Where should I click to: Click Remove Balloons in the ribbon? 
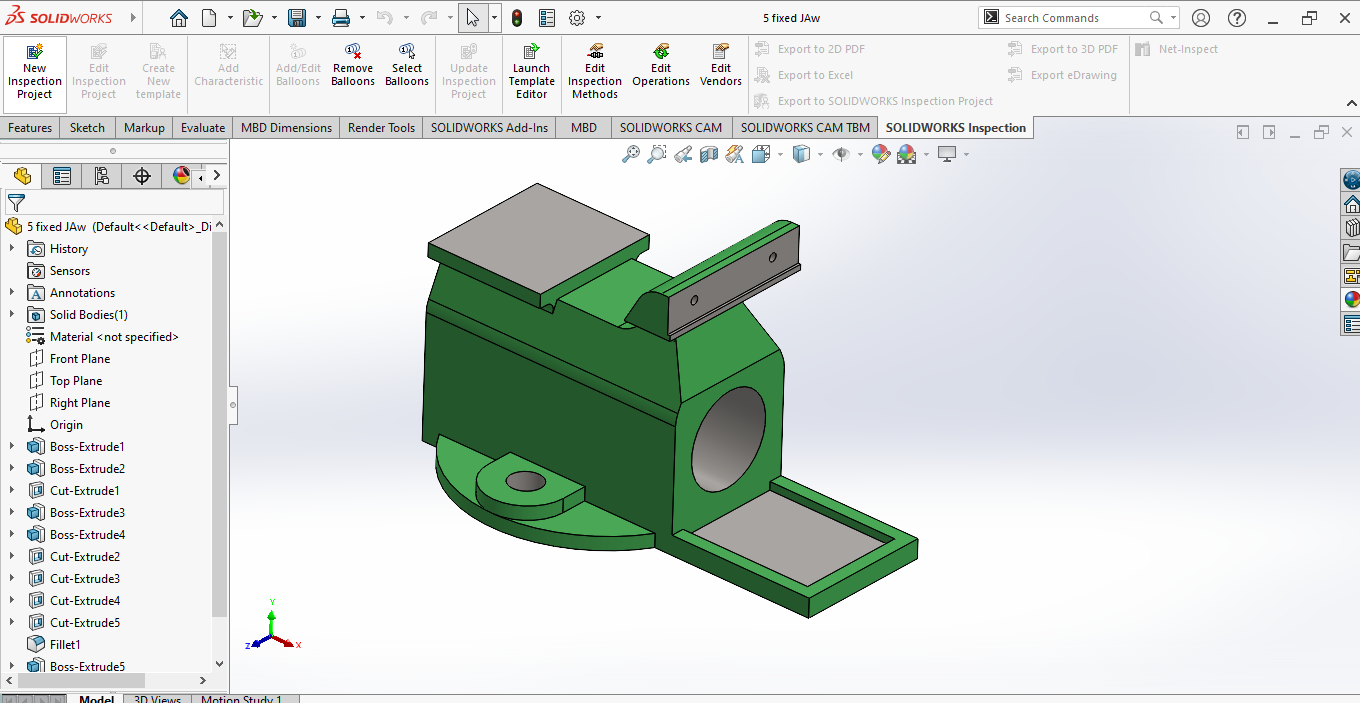tap(352, 66)
